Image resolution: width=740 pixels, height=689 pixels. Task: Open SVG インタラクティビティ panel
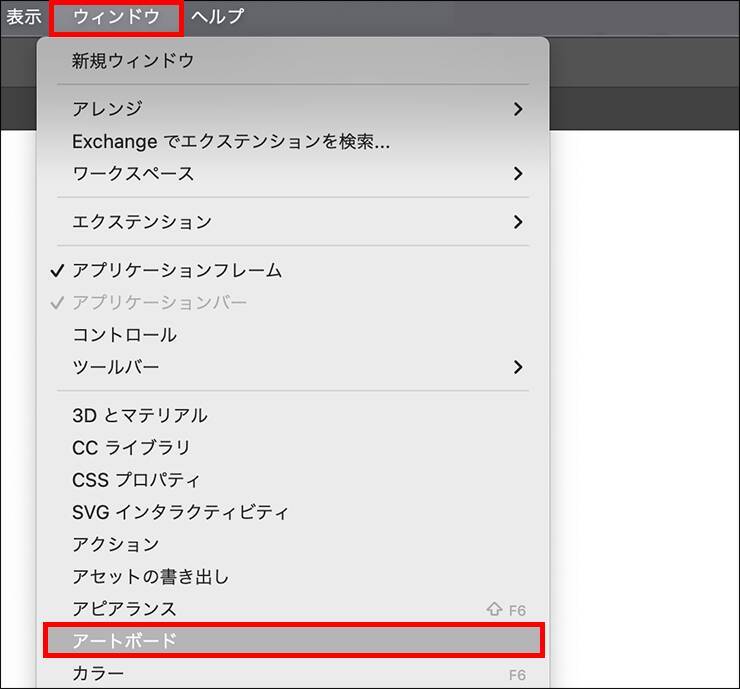click(180, 512)
